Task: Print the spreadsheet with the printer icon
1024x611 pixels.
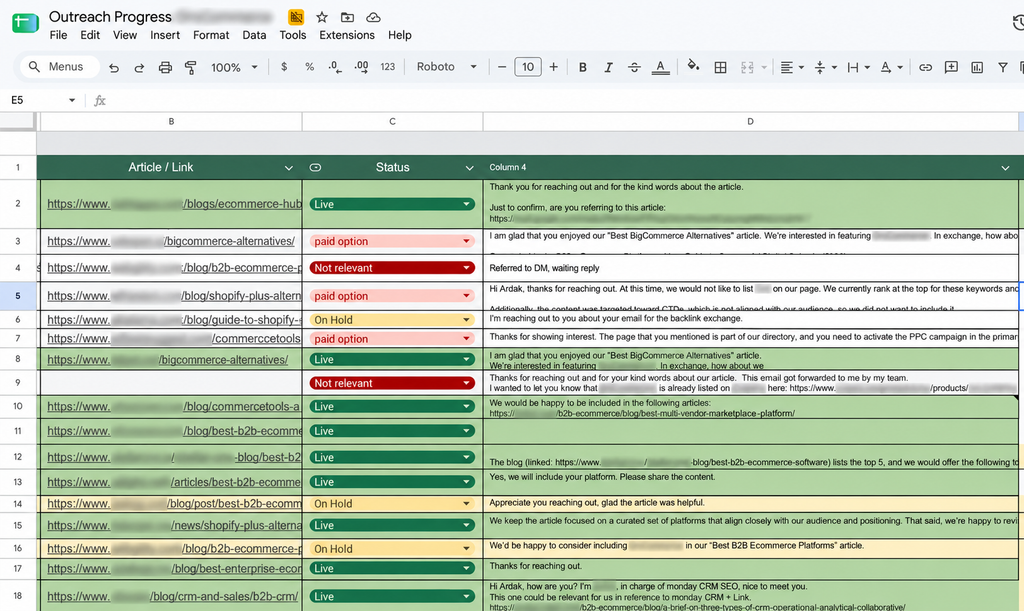Action: pyautogui.click(x=165, y=67)
